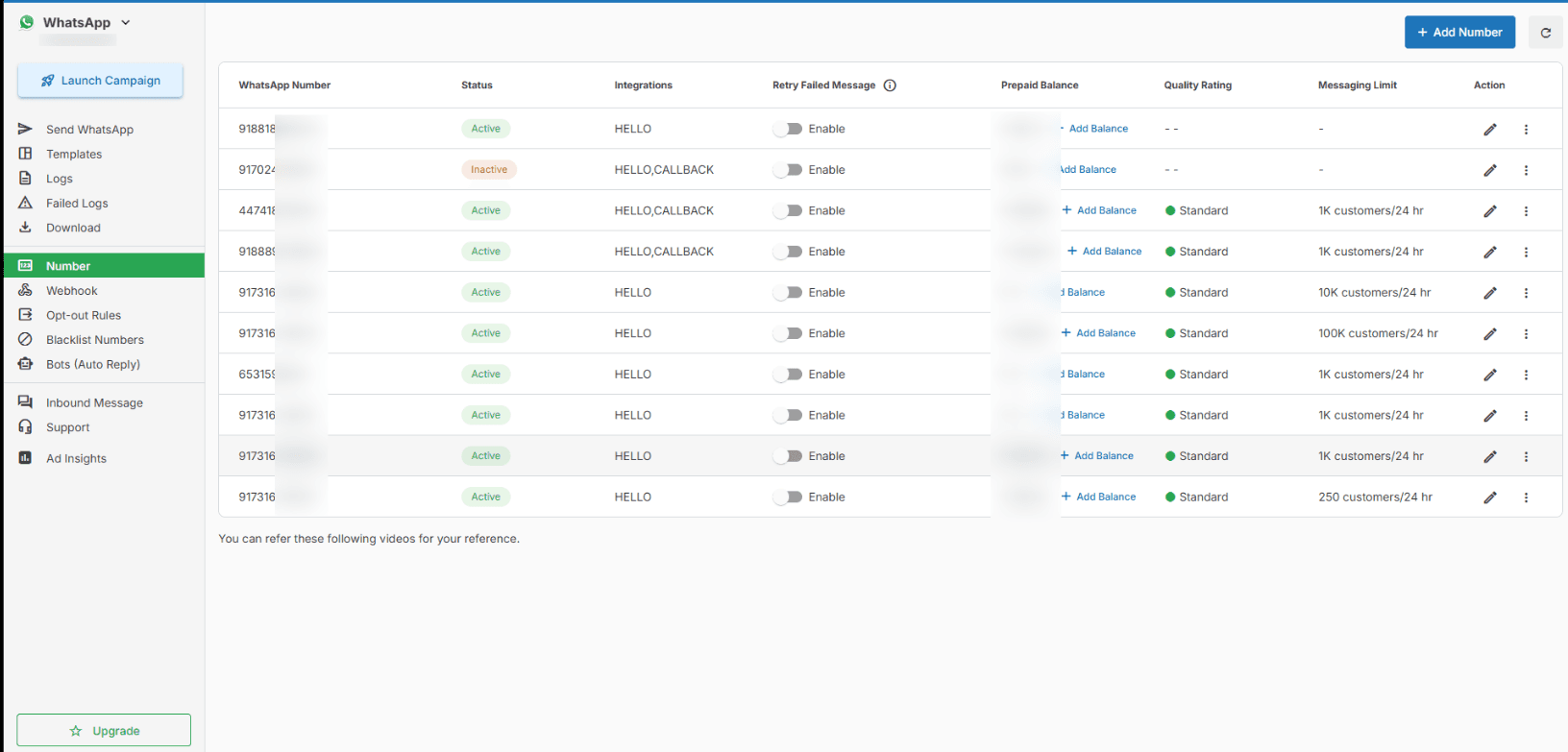
Task: Enable retry toggle on the 10K customers row
Action: (x=788, y=293)
